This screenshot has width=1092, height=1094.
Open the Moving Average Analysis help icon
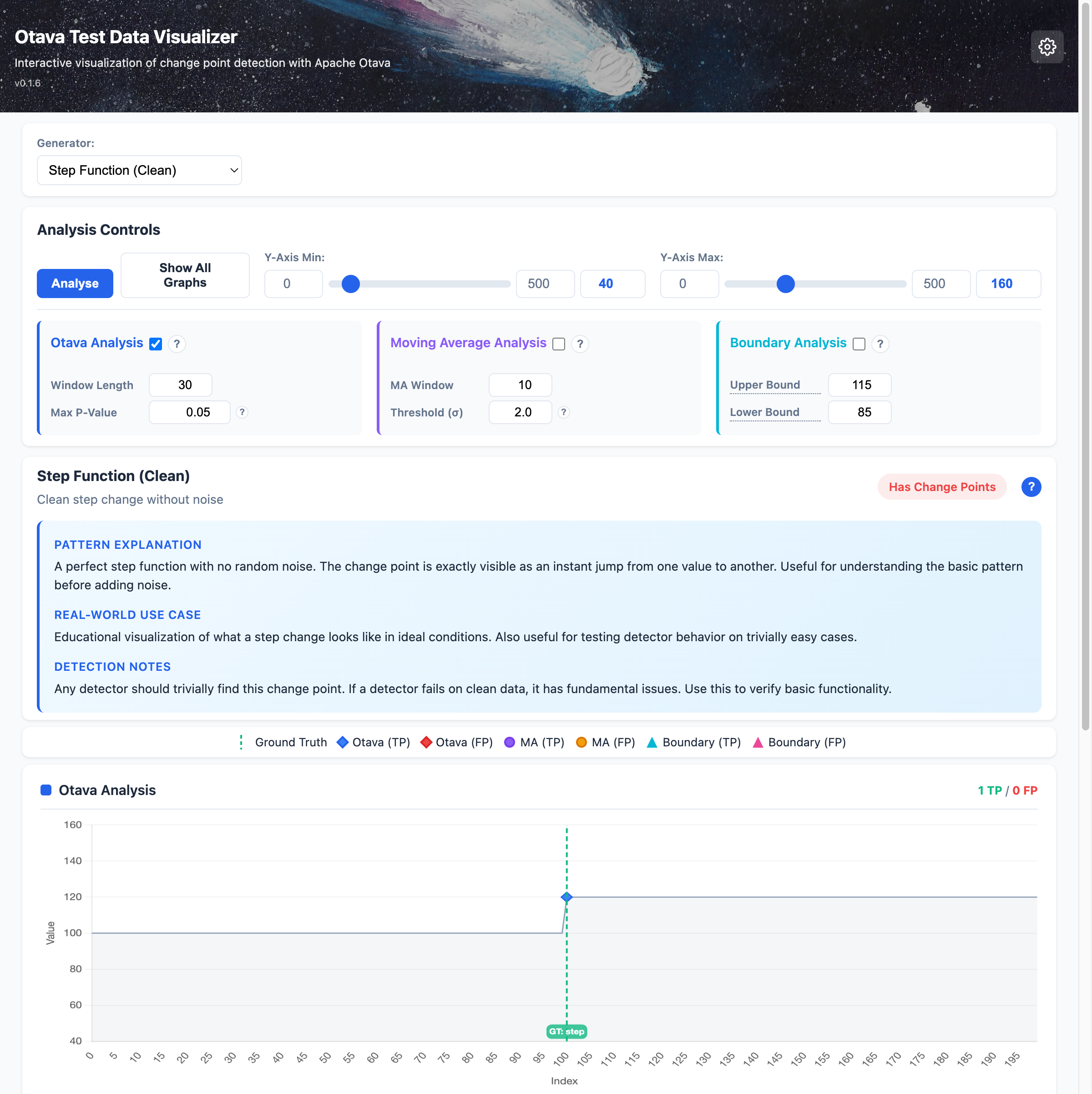tap(580, 344)
